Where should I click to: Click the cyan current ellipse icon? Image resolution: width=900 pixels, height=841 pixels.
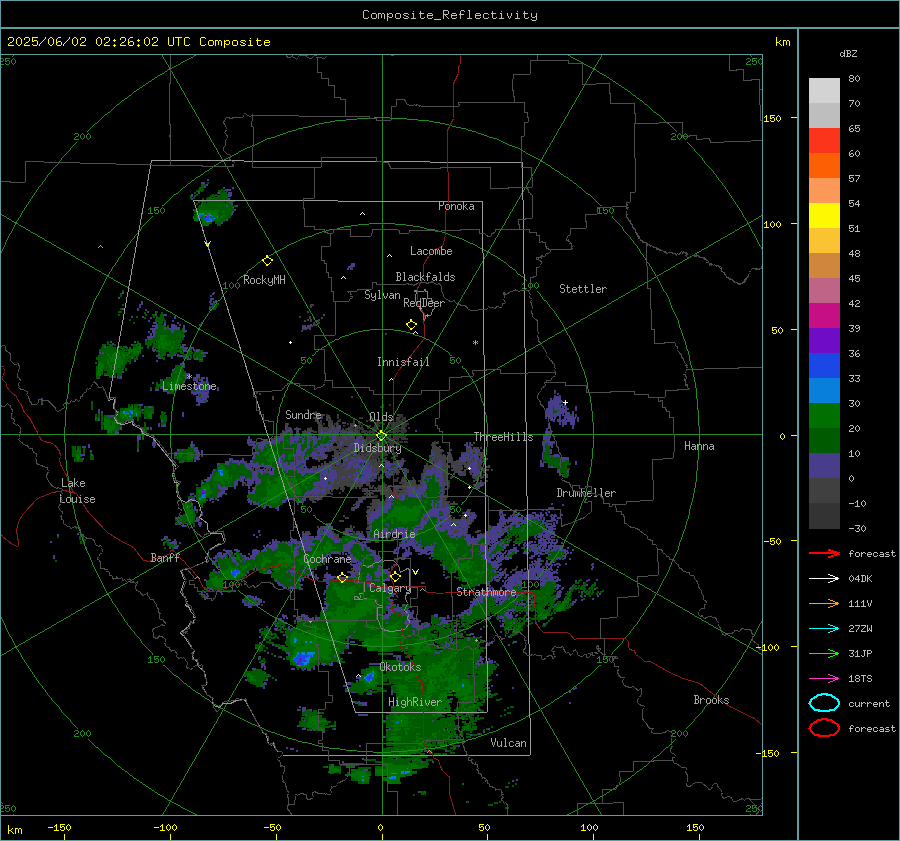(824, 703)
